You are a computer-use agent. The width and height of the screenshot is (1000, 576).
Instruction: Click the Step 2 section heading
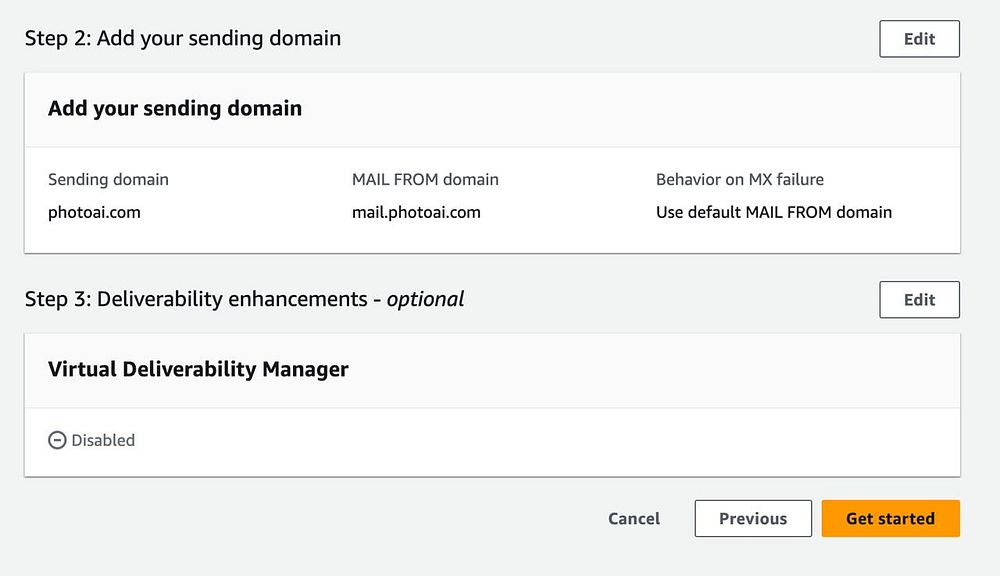[x=183, y=39]
